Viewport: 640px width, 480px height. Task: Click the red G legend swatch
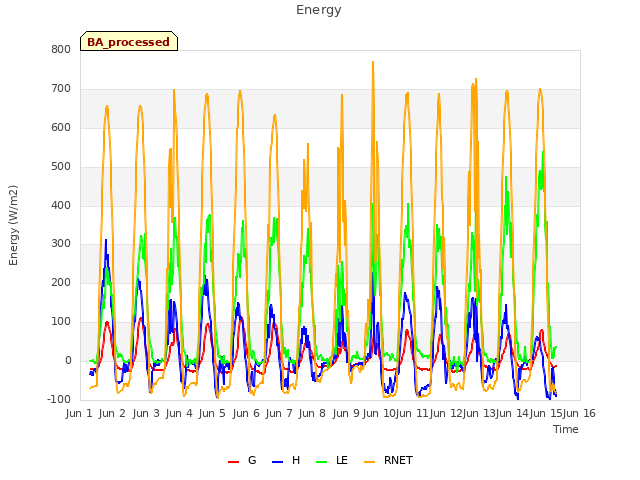(x=233, y=462)
